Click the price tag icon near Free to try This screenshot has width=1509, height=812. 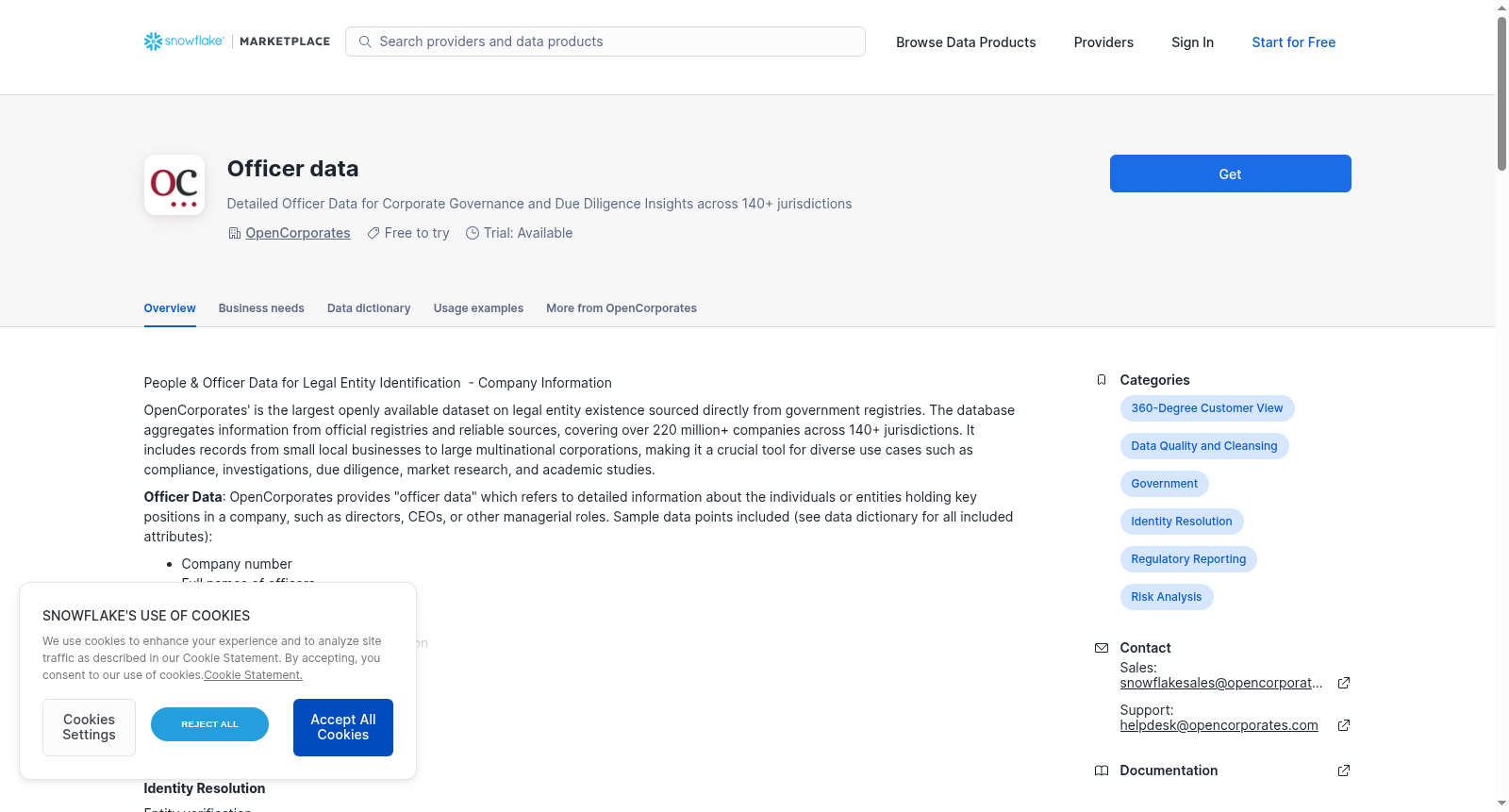(x=373, y=233)
